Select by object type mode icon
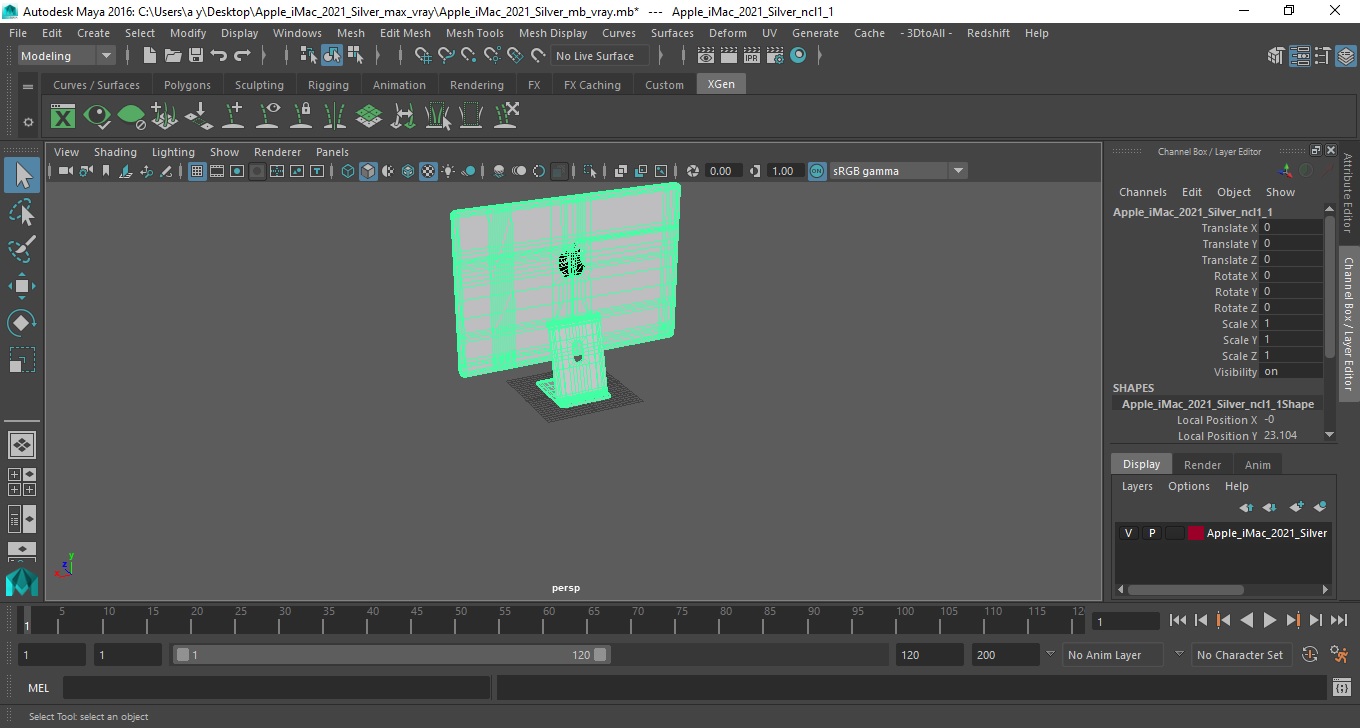The image size is (1360, 728). (332, 56)
